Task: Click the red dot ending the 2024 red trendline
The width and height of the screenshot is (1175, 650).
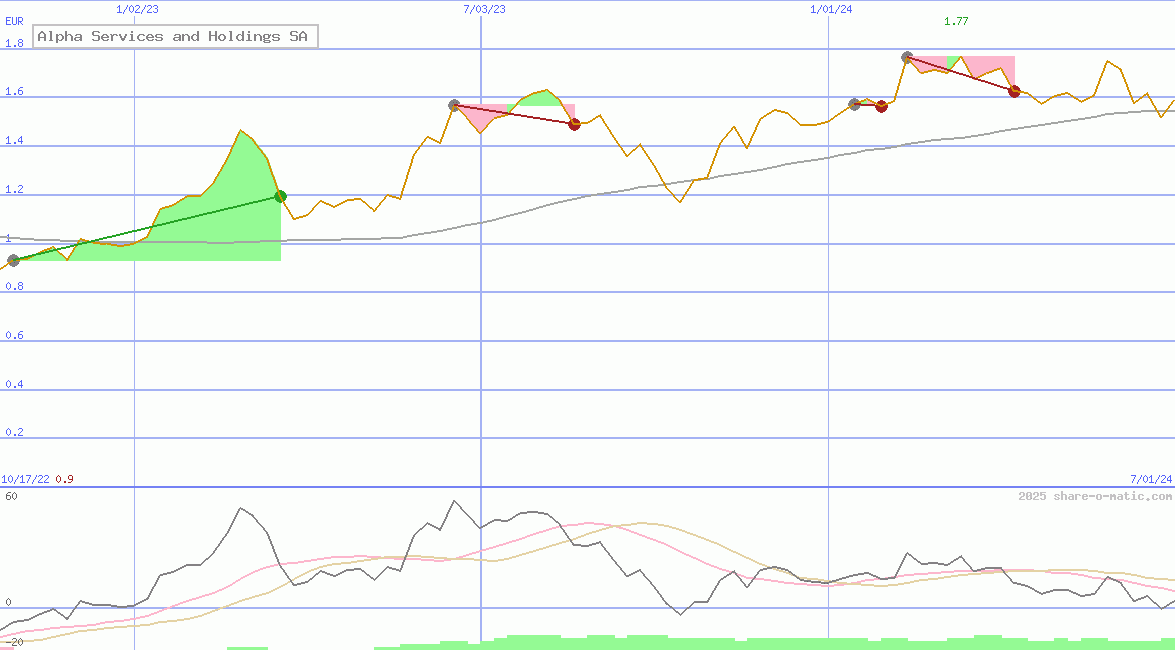Action: 1014,92
